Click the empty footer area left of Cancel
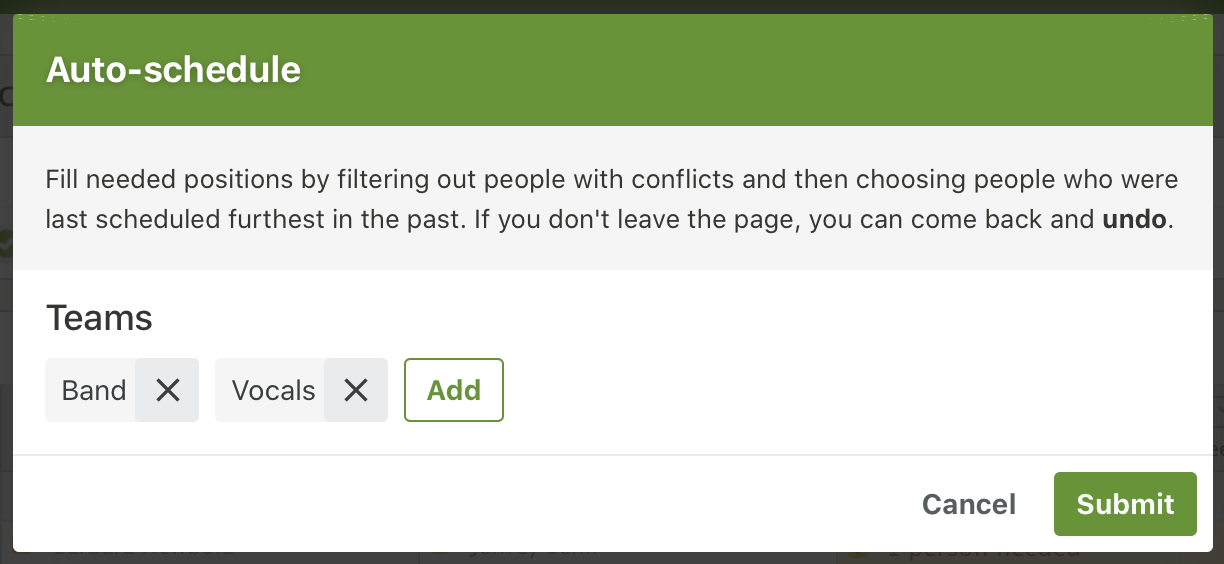Screen dimensions: 1224x564 450,504
